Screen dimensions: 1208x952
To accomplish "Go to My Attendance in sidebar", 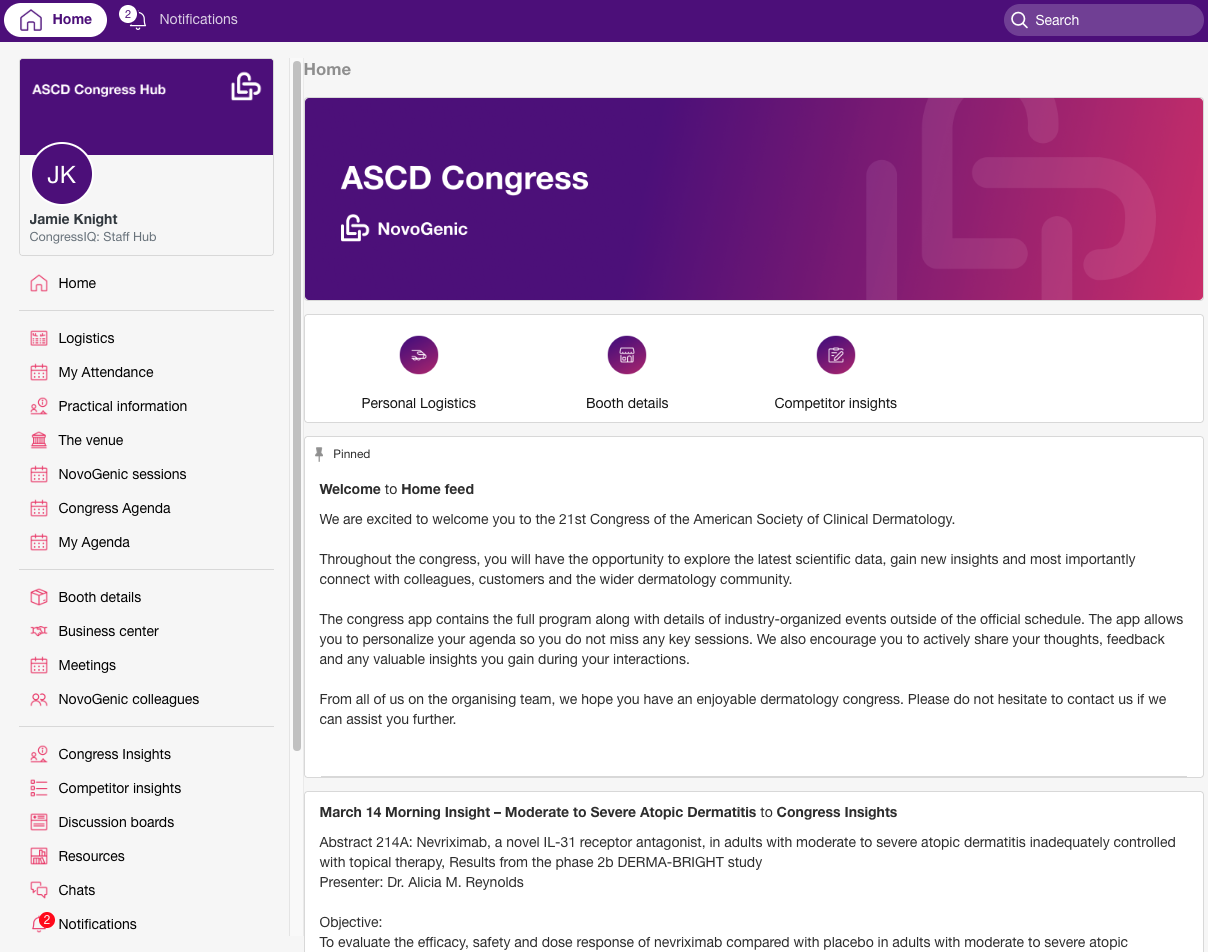I will (x=106, y=372).
